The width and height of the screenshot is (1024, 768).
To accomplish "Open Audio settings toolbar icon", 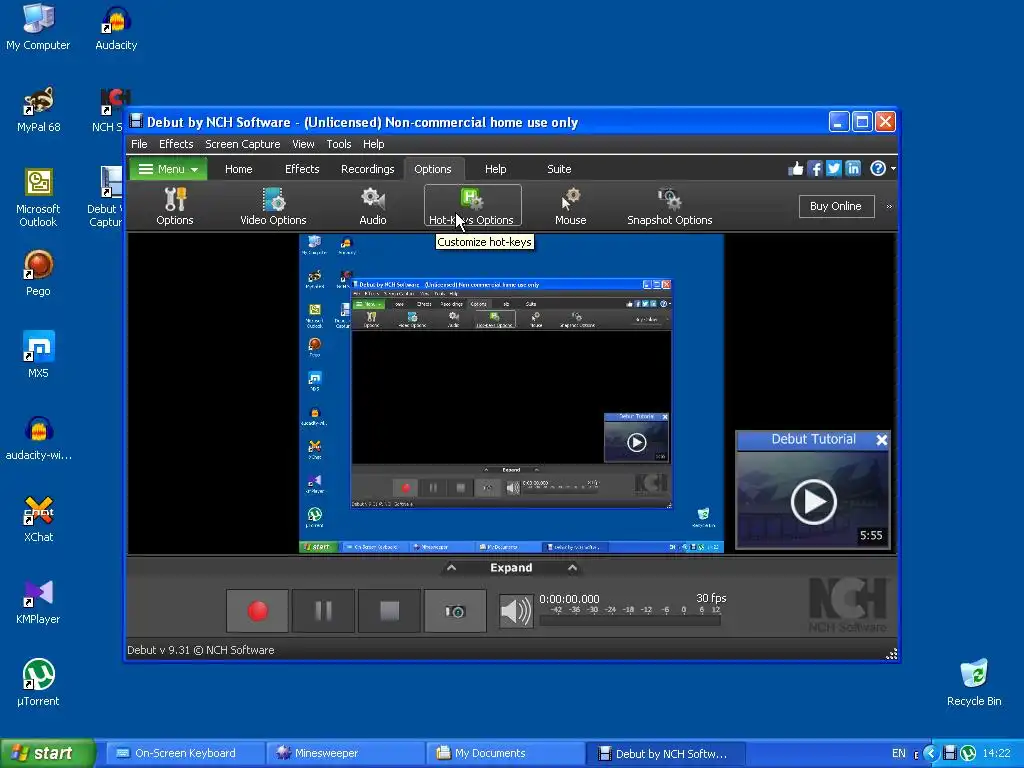I will click(x=372, y=206).
